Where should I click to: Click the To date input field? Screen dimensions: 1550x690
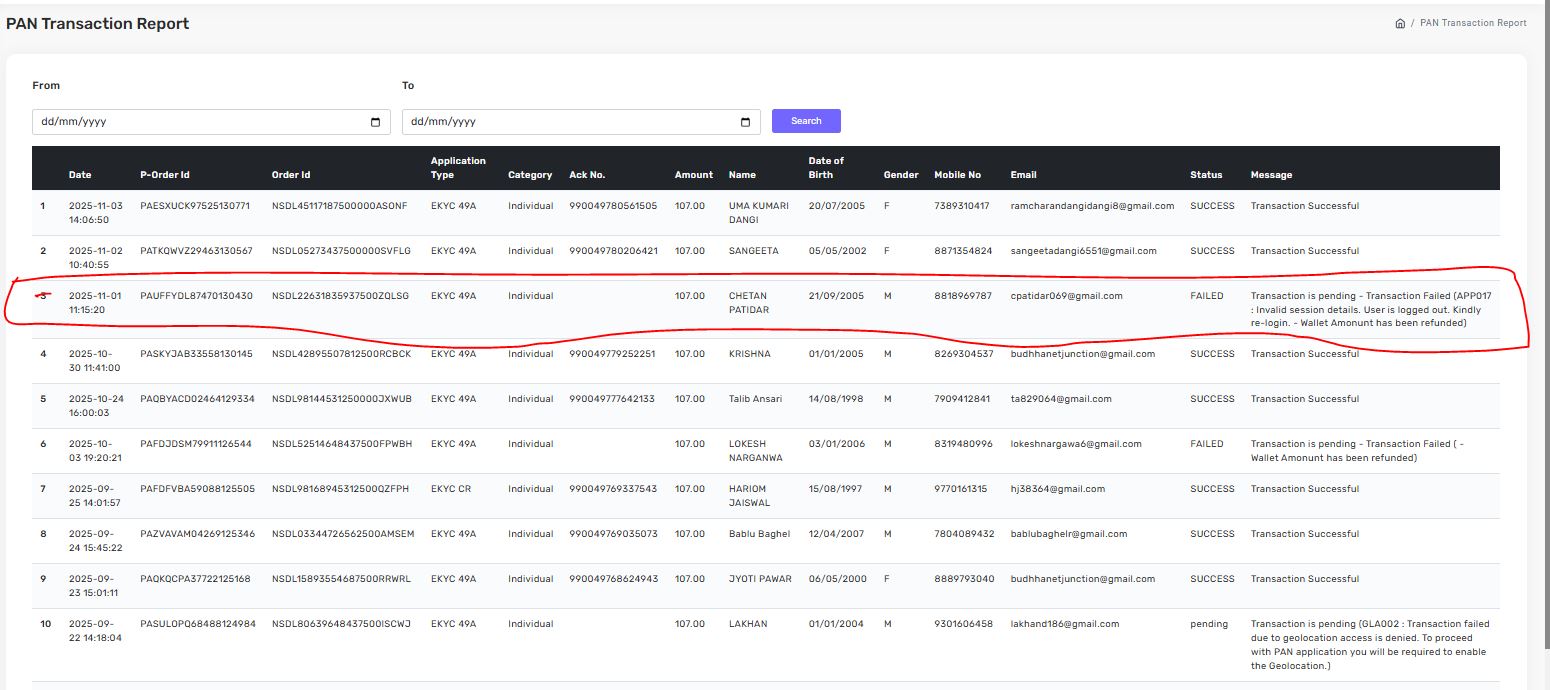(570, 122)
